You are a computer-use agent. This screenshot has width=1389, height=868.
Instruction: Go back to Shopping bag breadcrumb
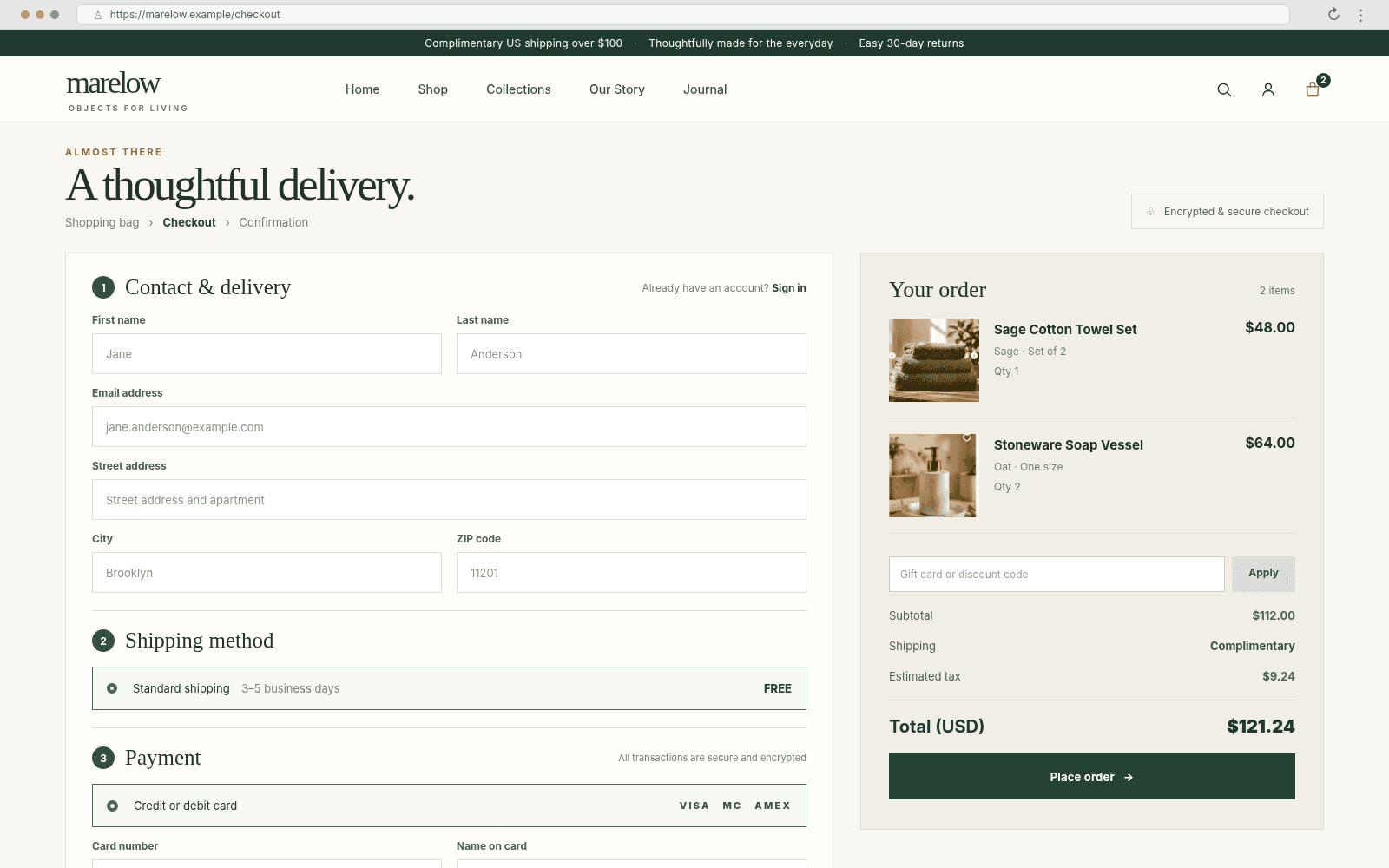click(x=102, y=222)
